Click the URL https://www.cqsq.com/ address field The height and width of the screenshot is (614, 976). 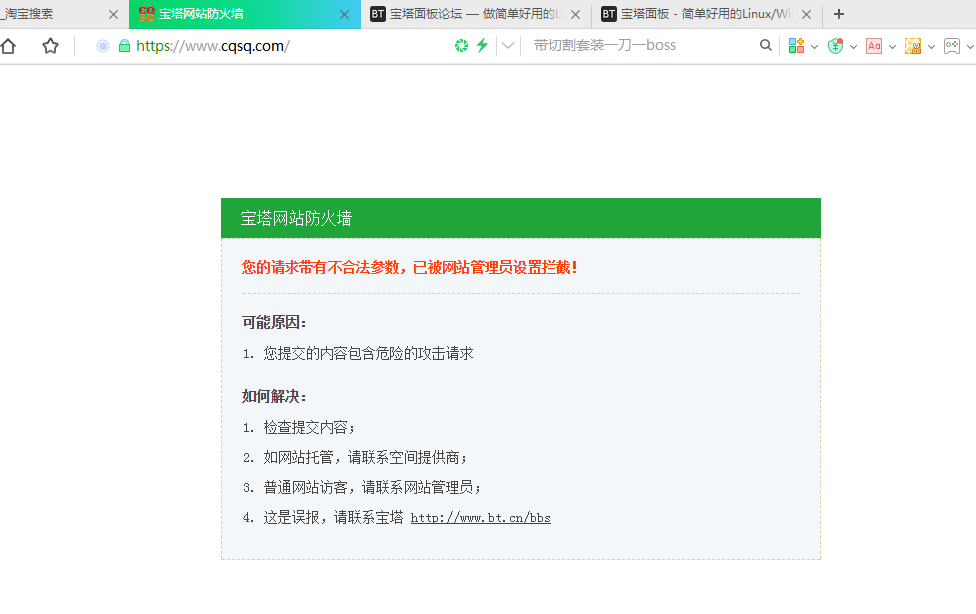(x=213, y=45)
